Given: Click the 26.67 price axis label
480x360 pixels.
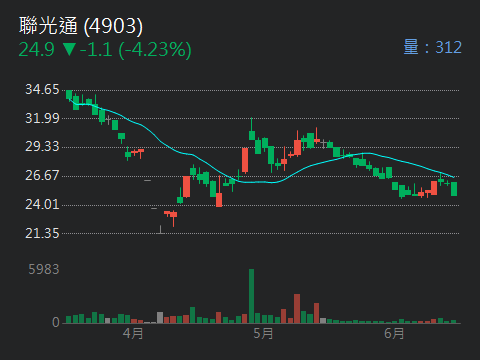Looking at the screenshot, I should point(42,176).
